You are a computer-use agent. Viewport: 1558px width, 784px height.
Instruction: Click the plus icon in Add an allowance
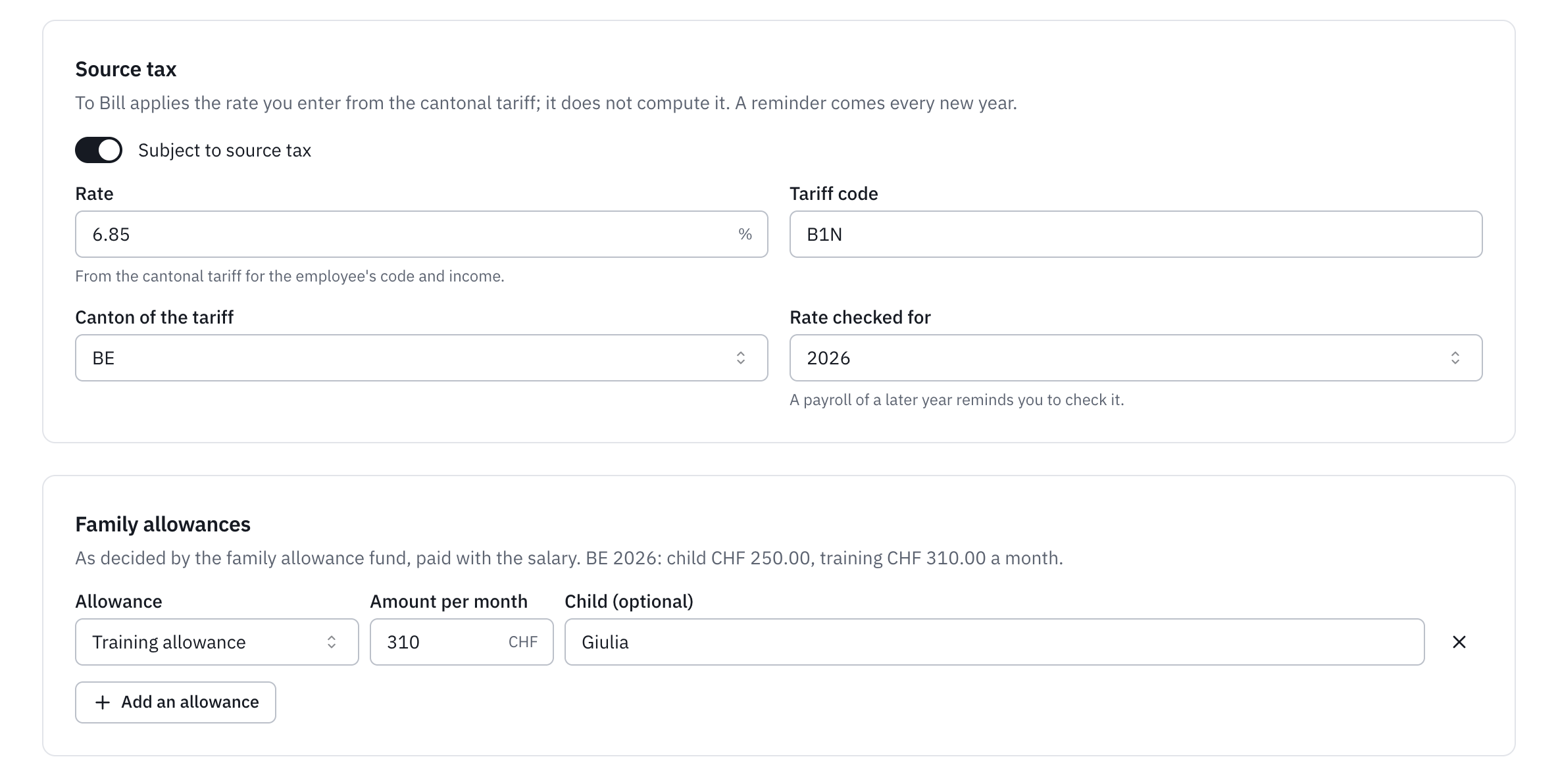coord(103,702)
